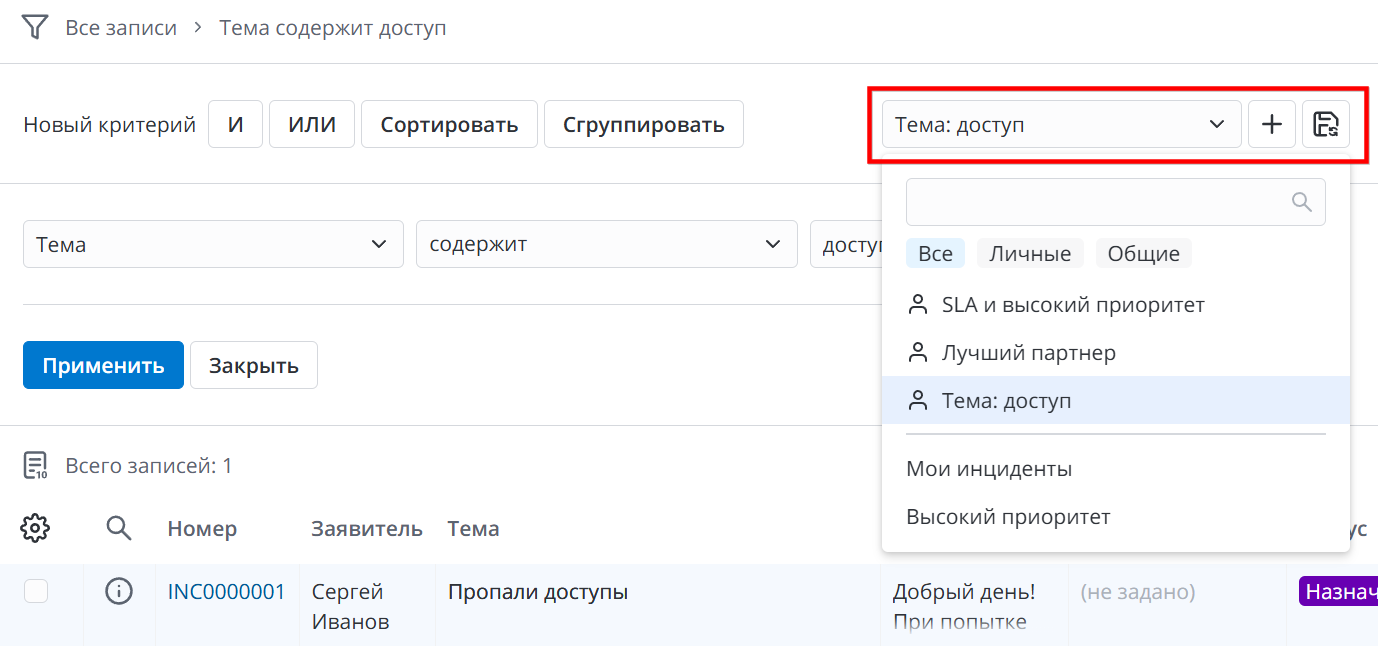Filter list by Общие chip
The width and height of the screenshot is (1378, 646).
pyautogui.click(x=1143, y=254)
